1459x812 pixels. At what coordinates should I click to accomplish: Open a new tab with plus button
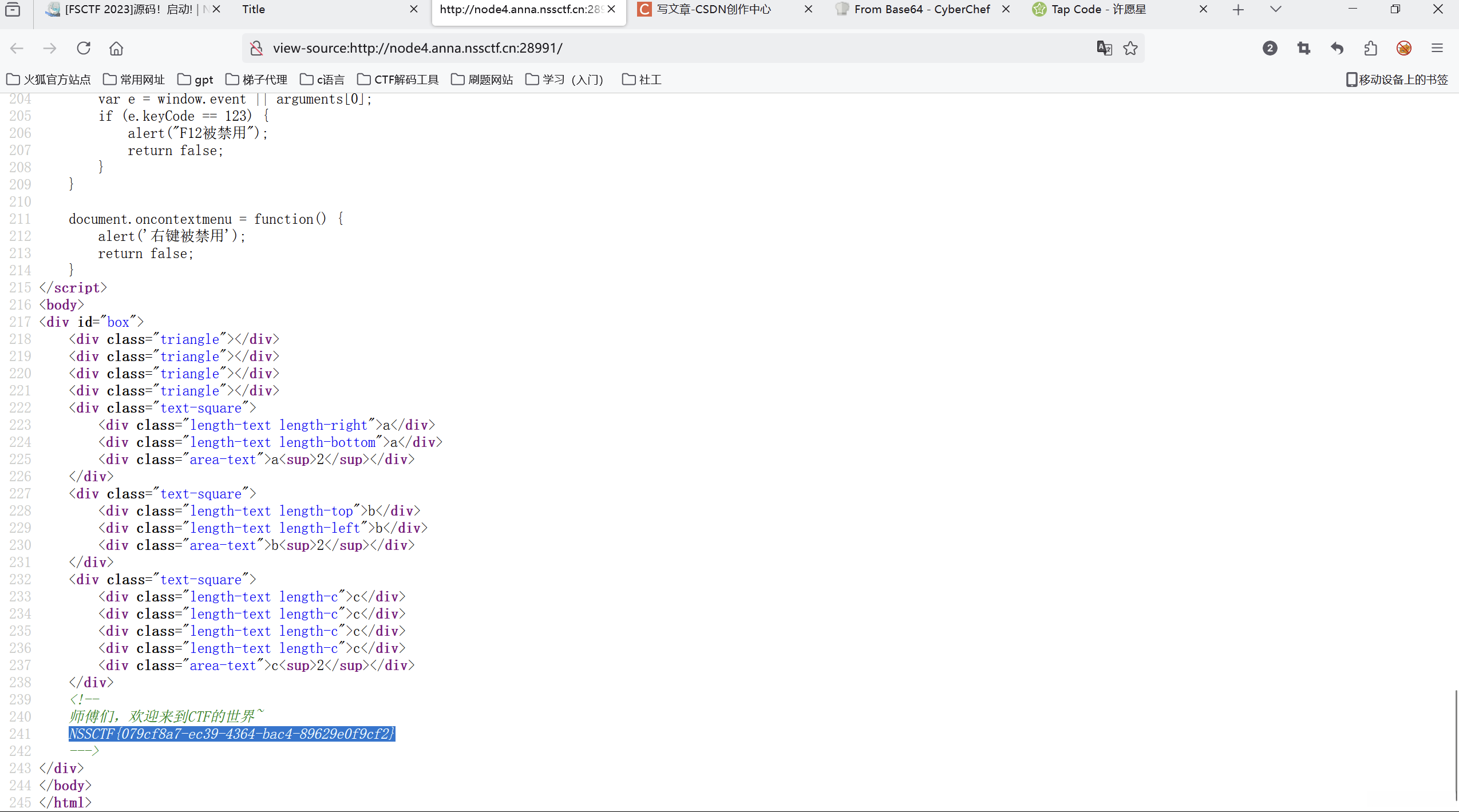(x=1238, y=9)
